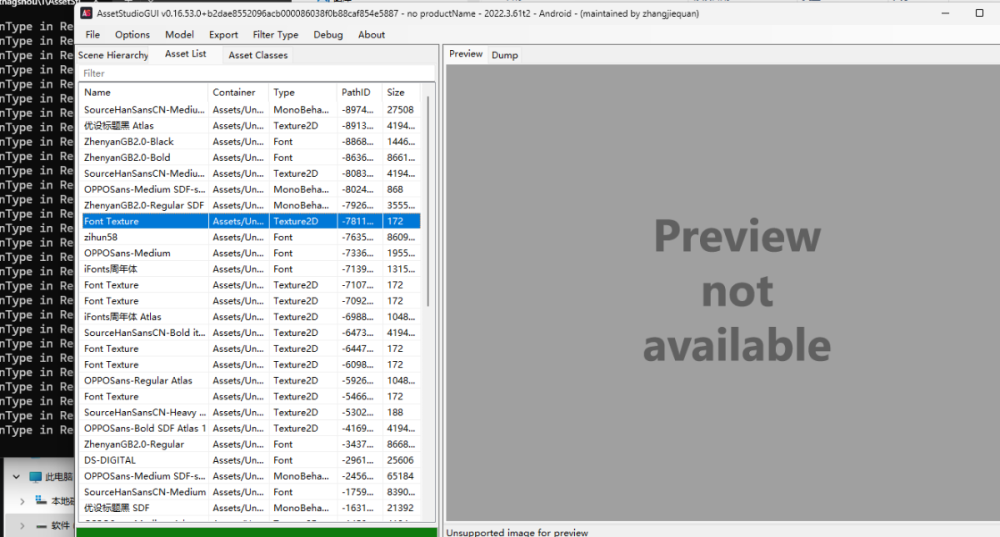1000x537 pixels.
Task: Open the Debug menu
Action: tap(328, 35)
